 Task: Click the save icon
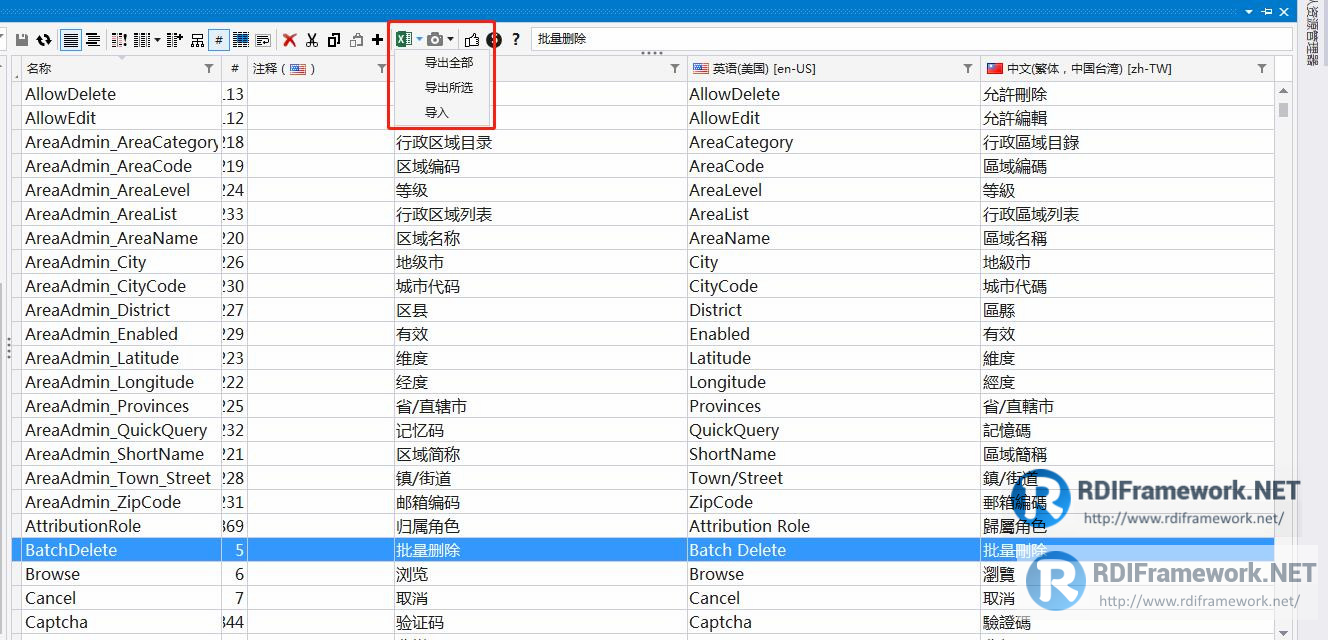[23, 39]
